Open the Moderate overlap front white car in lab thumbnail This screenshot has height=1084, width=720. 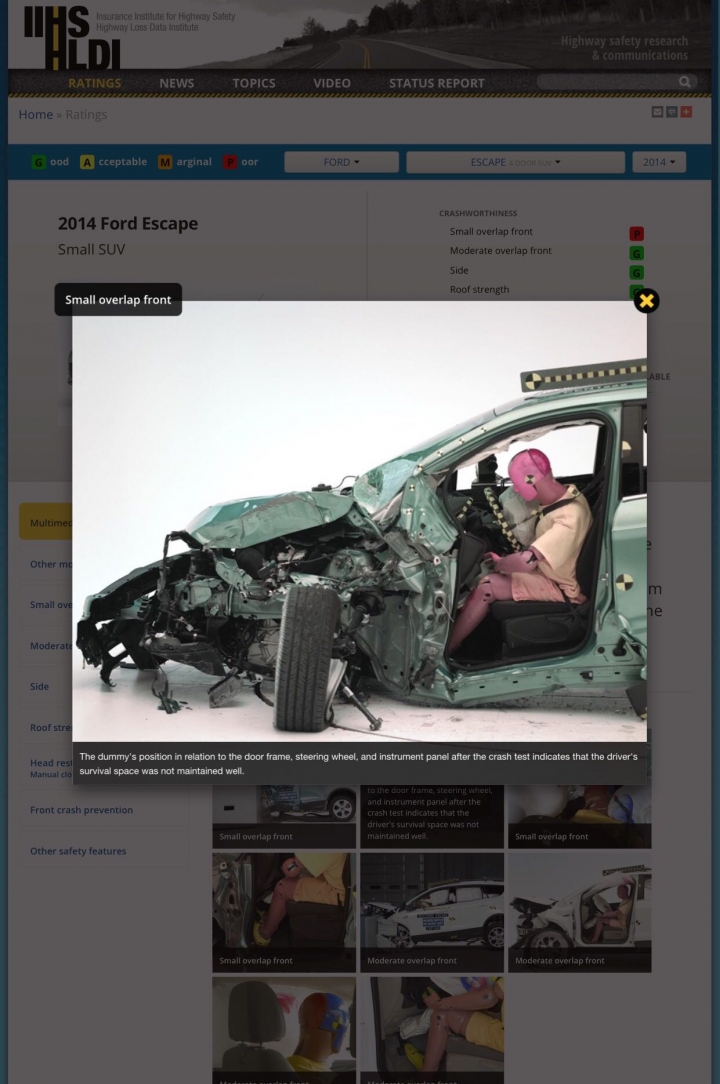[x=432, y=913]
